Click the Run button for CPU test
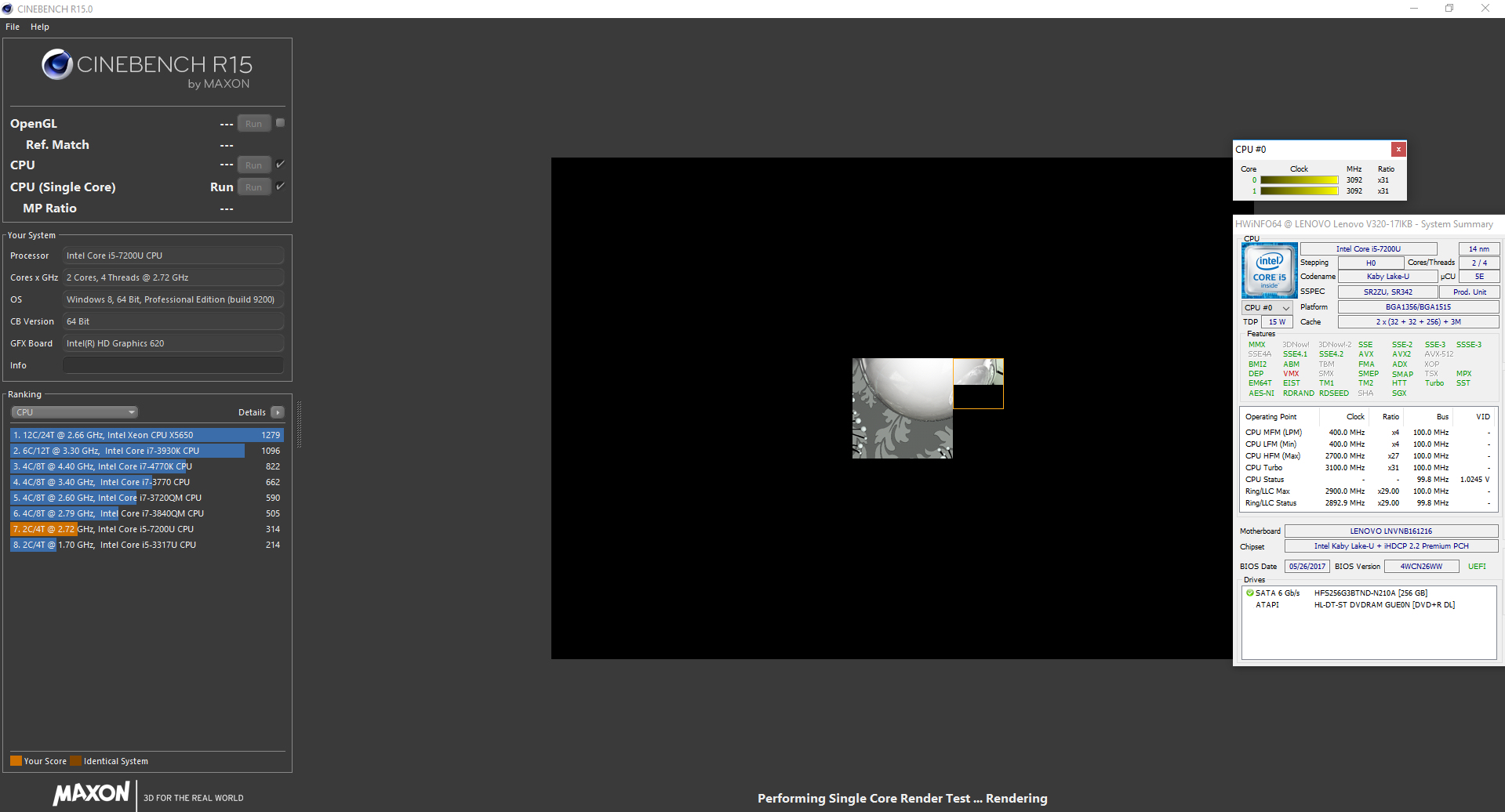1505x812 pixels. (x=254, y=165)
